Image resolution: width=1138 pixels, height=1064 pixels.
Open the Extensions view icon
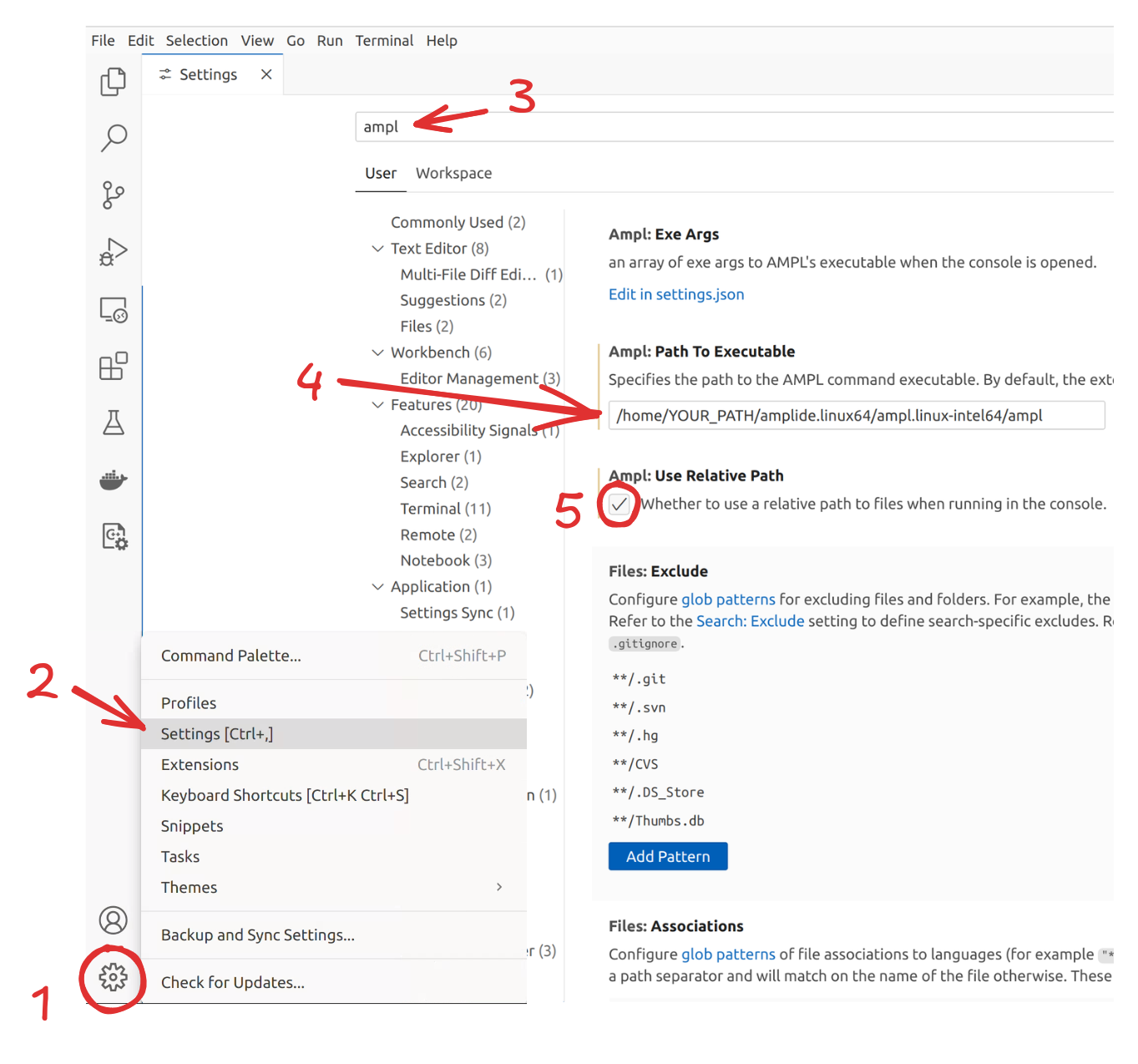[x=114, y=366]
